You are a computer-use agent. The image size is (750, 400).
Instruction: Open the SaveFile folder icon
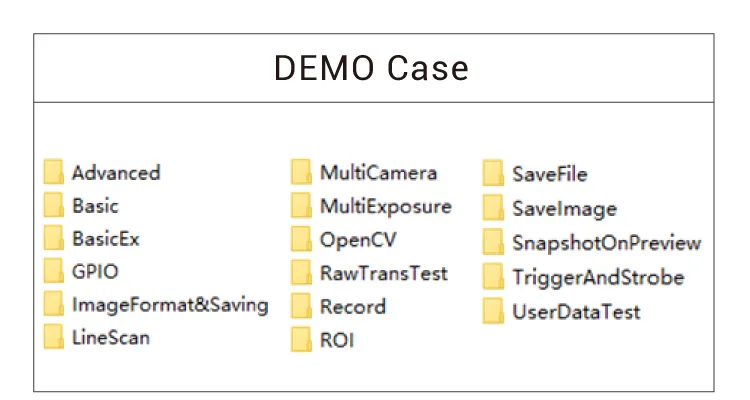(x=493, y=174)
